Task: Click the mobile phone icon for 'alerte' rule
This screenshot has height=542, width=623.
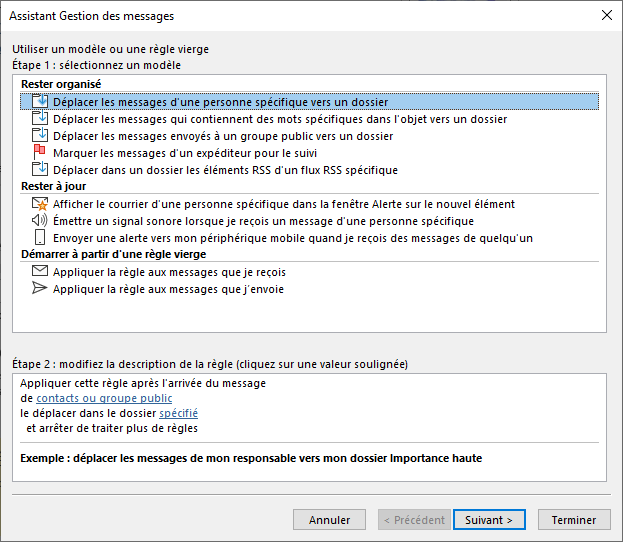Action: [40, 238]
